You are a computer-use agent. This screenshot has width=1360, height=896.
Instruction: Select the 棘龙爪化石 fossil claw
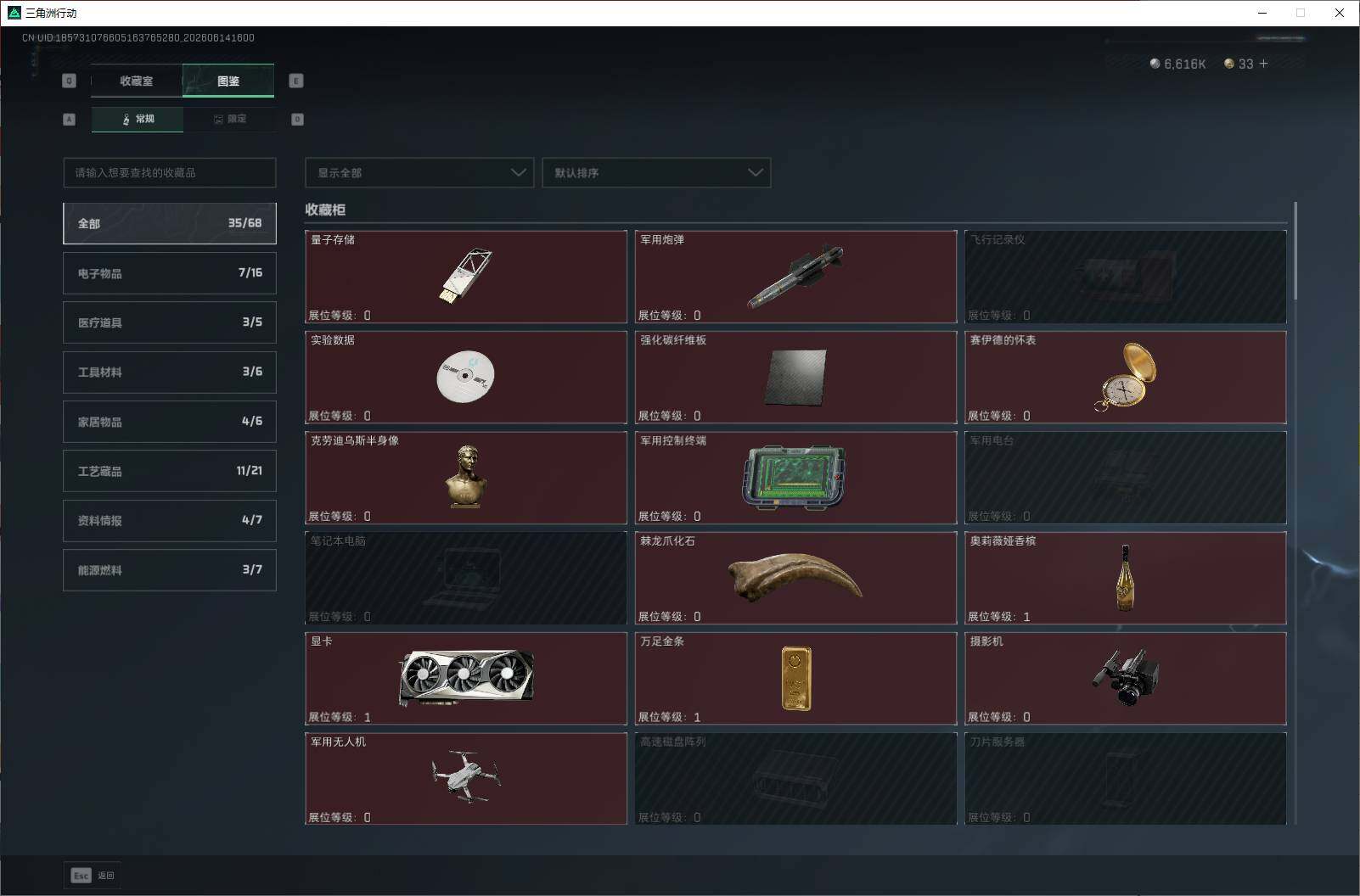[x=795, y=578]
